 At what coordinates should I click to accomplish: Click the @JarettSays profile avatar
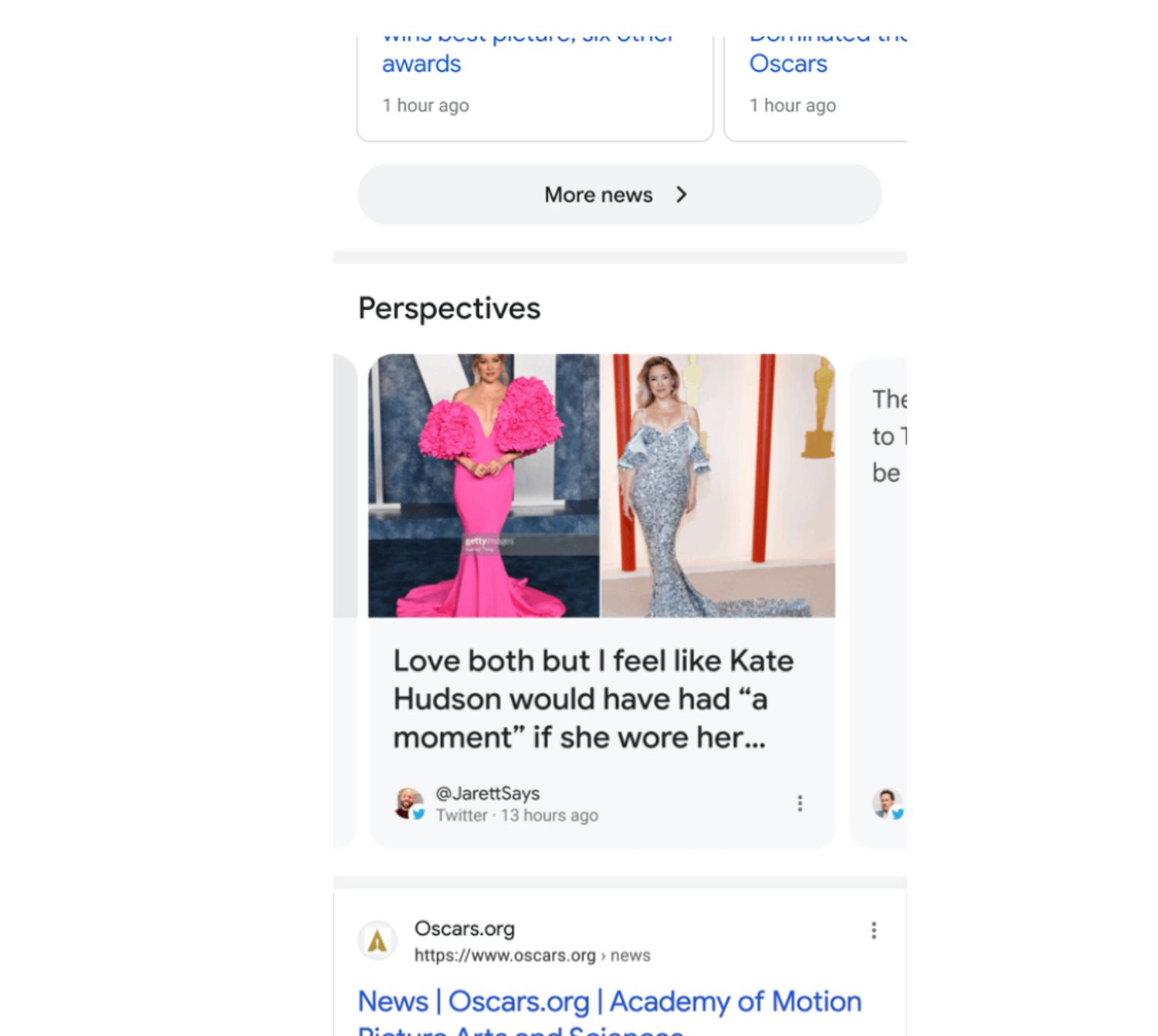pos(408,804)
